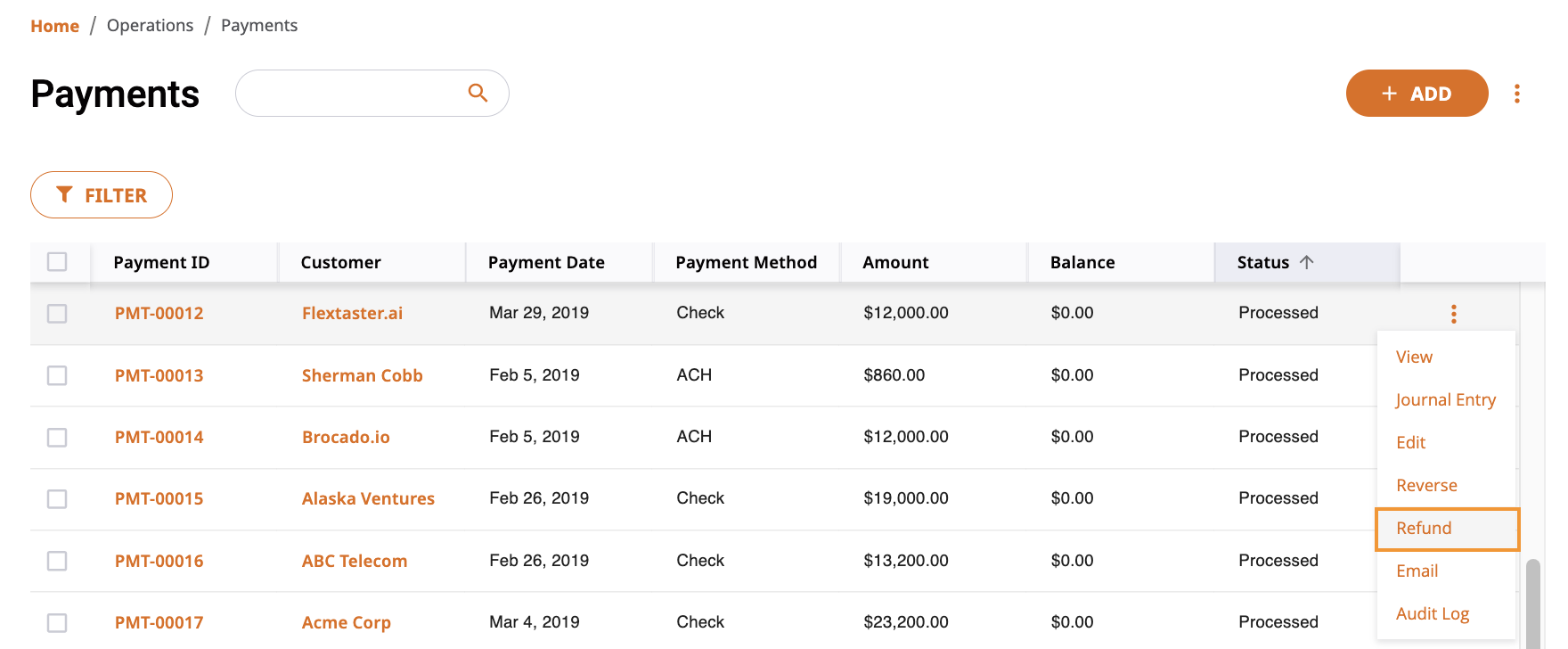Image resolution: width=1568 pixels, height=649 pixels.
Task: Select the checkbox for PMT-00017
Action: pos(57,622)
